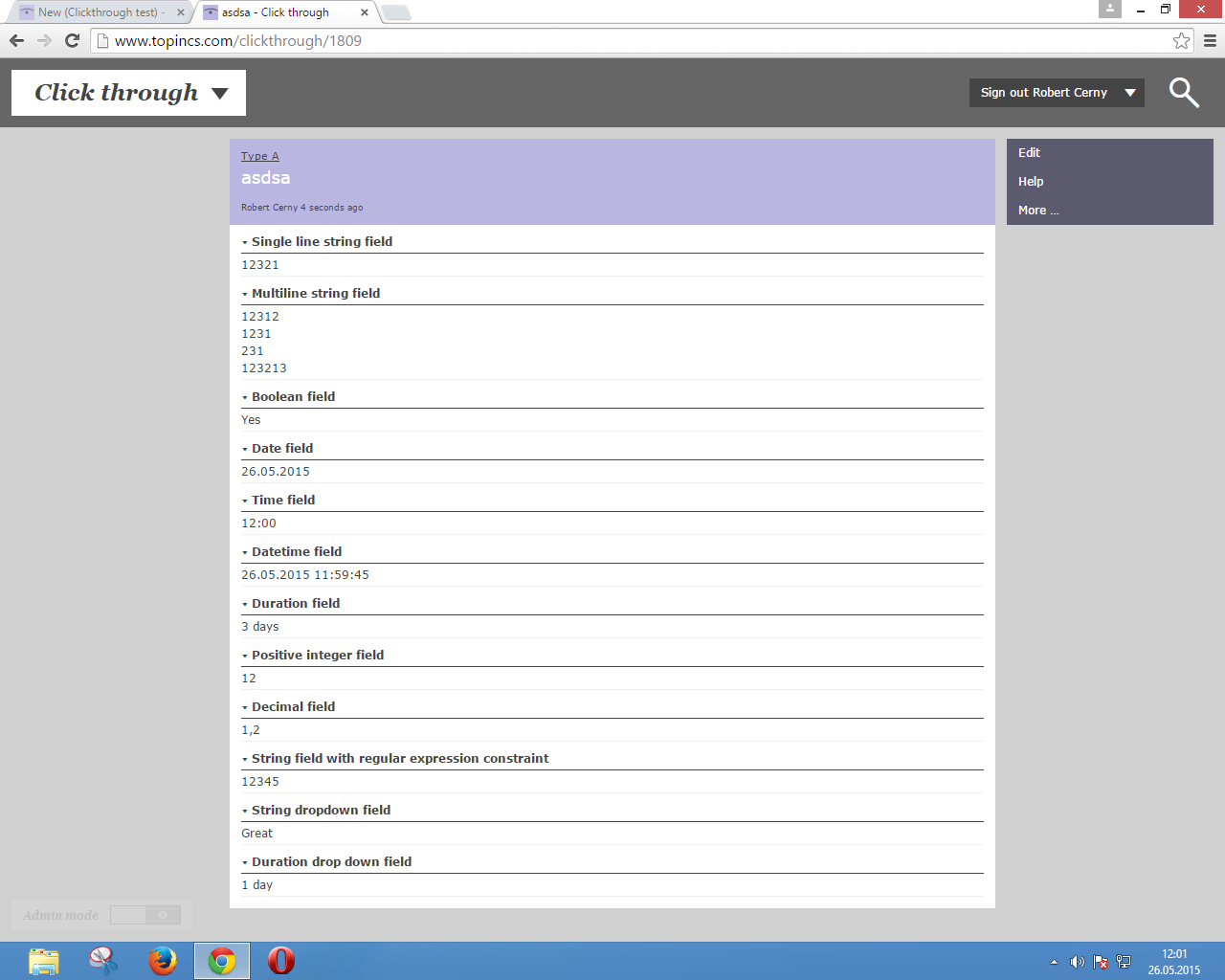Image resolution: width=1225 pixels, height=980 pixels.
Task: Toggle the Admin mode switch
Action: (x=145, y=915)
